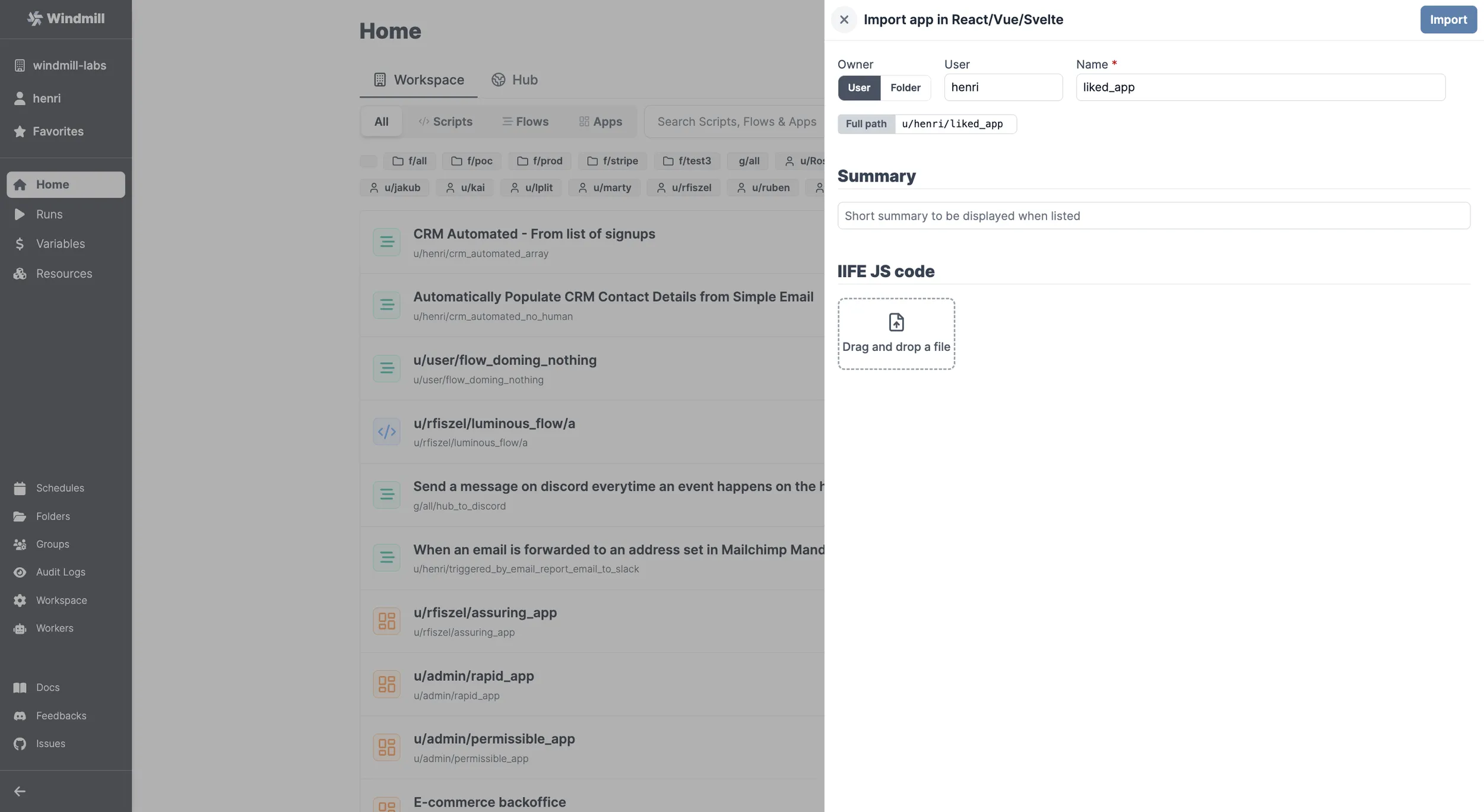The image size is (1484, 812).
Task: Open the Audit Logs page
Action: tap(61, 572)
